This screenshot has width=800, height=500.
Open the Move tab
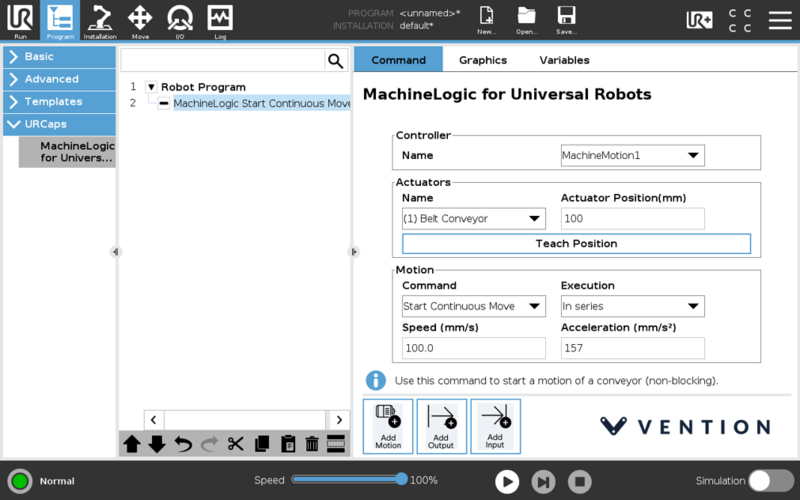(x=140, y=20)
